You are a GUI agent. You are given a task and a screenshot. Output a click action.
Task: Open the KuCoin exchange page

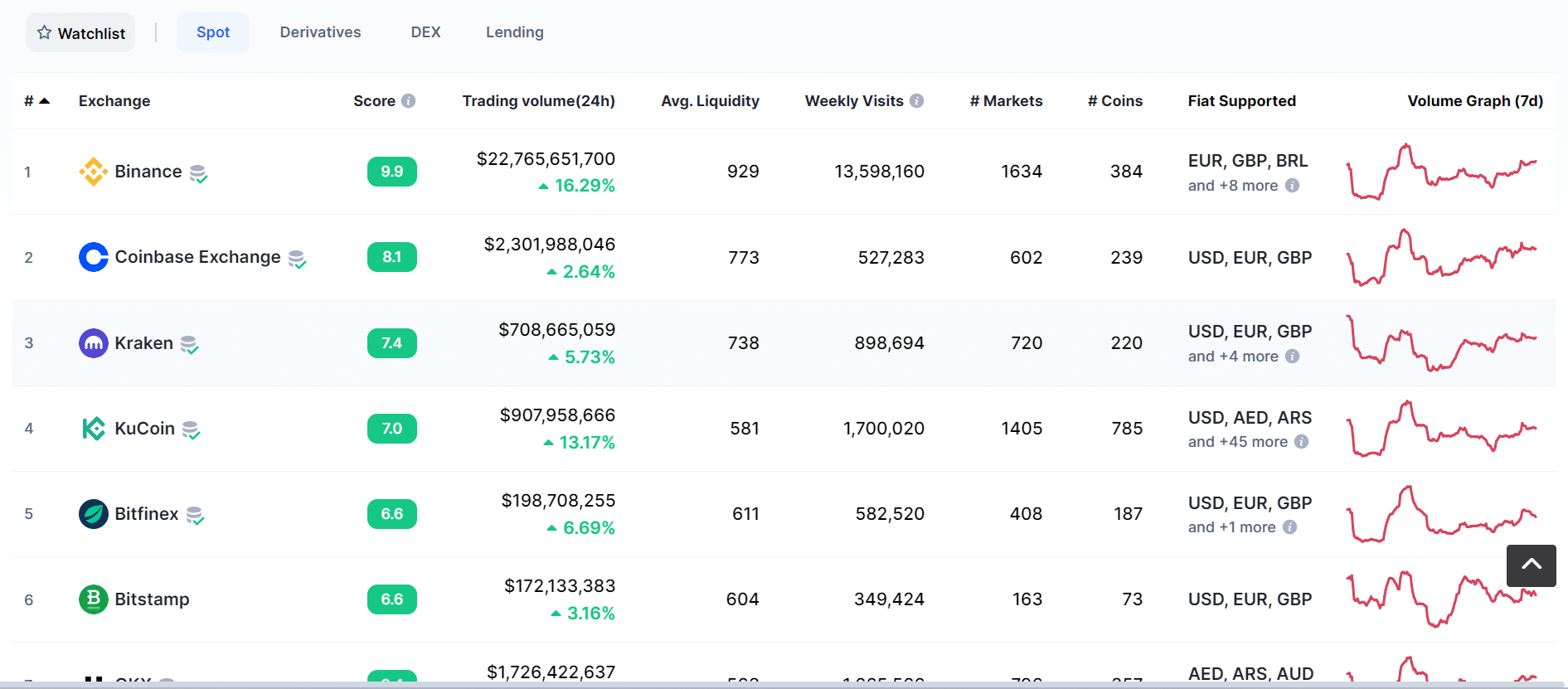tap(145, 429)
